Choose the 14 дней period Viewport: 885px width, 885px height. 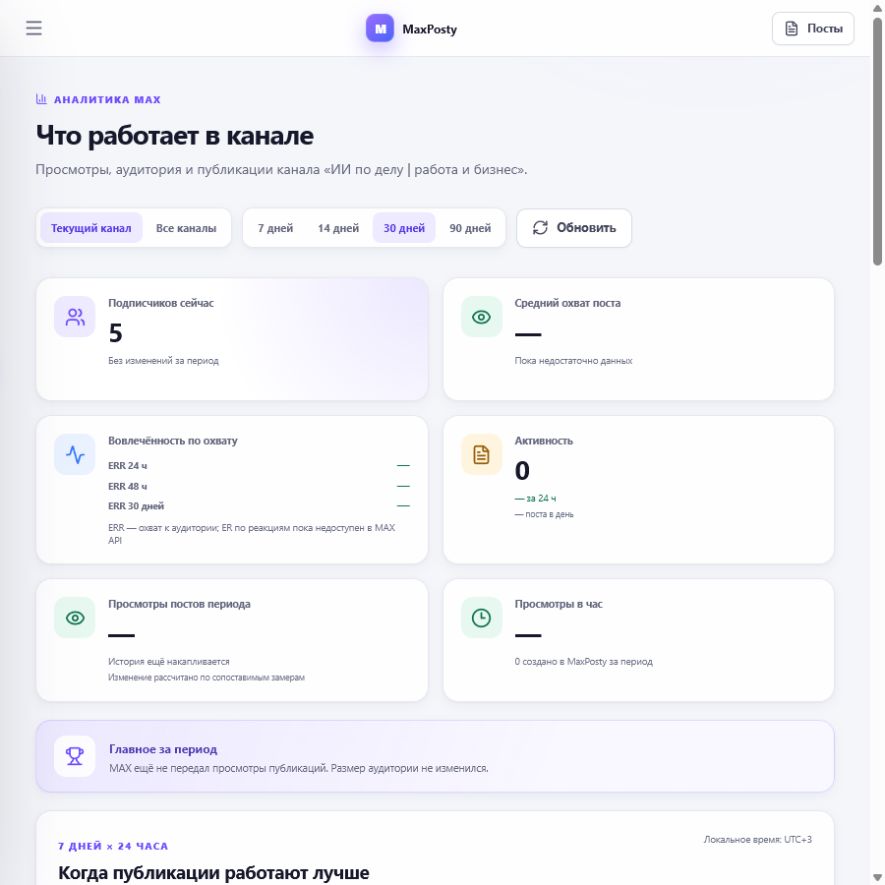(338, 228)
